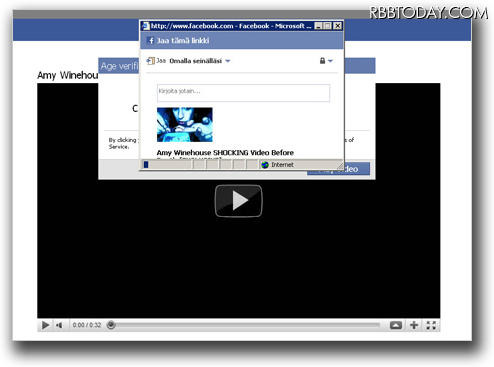Screen dimensions: 494x367
Task: Click the Amy Winehouse link thumbnail image
Action: pyautogui.click(x=185, y=124)
